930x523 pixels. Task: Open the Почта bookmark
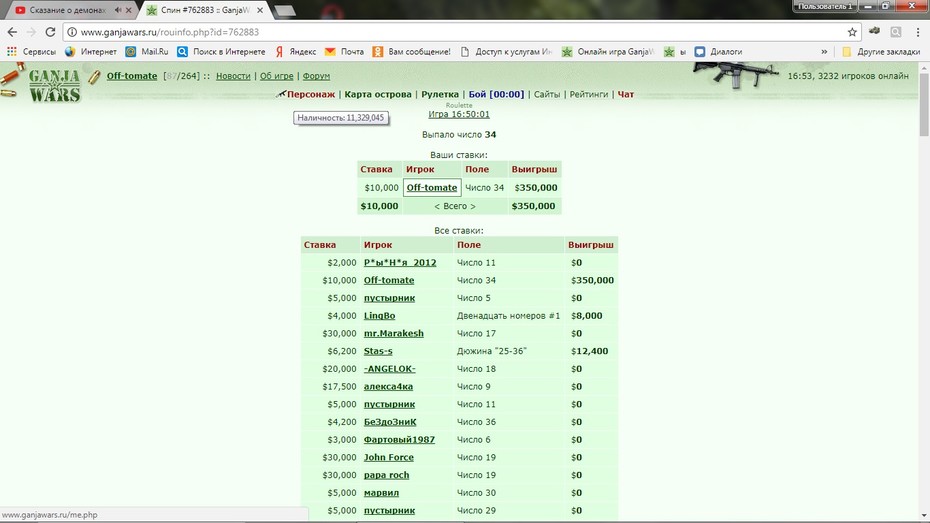tap(344, 52)
